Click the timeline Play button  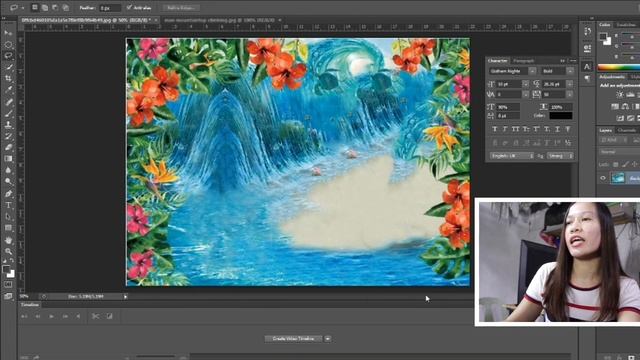(51, 316)
